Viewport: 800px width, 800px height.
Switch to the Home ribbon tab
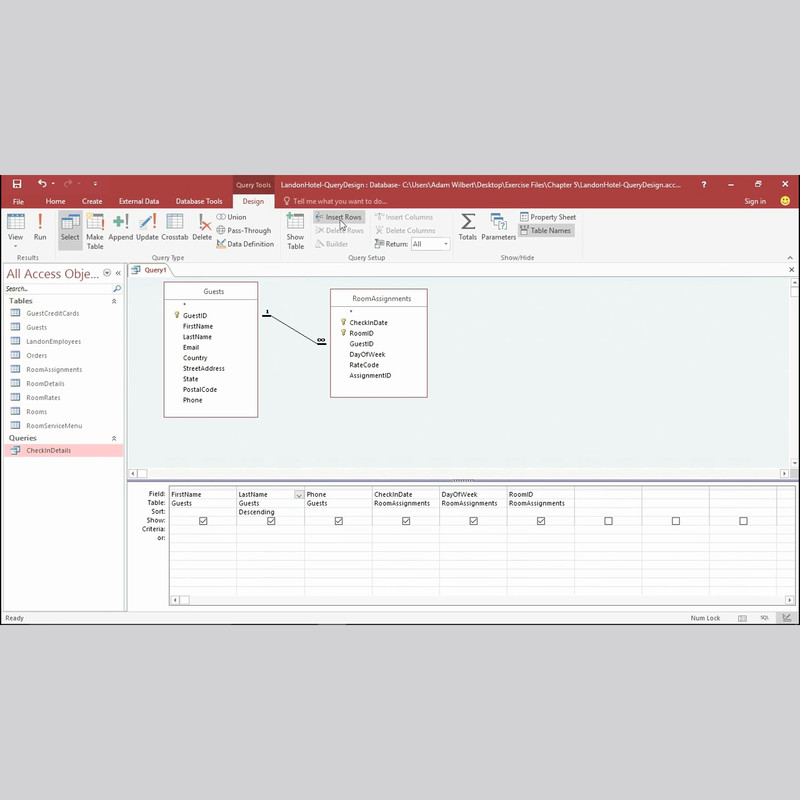click(x=55, y=201)
